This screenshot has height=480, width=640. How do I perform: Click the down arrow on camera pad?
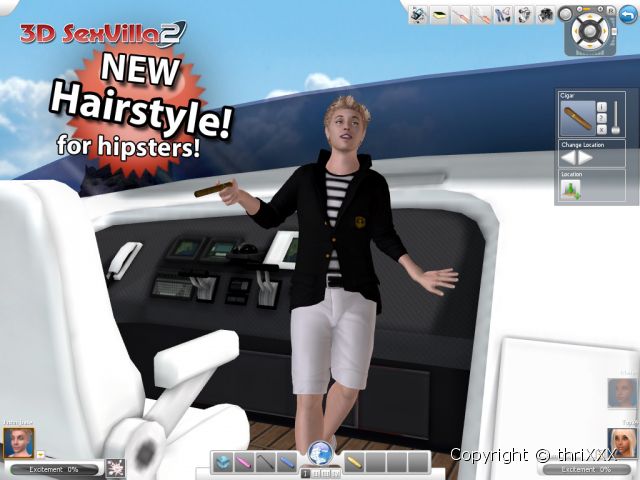click(x=590, y=45)
